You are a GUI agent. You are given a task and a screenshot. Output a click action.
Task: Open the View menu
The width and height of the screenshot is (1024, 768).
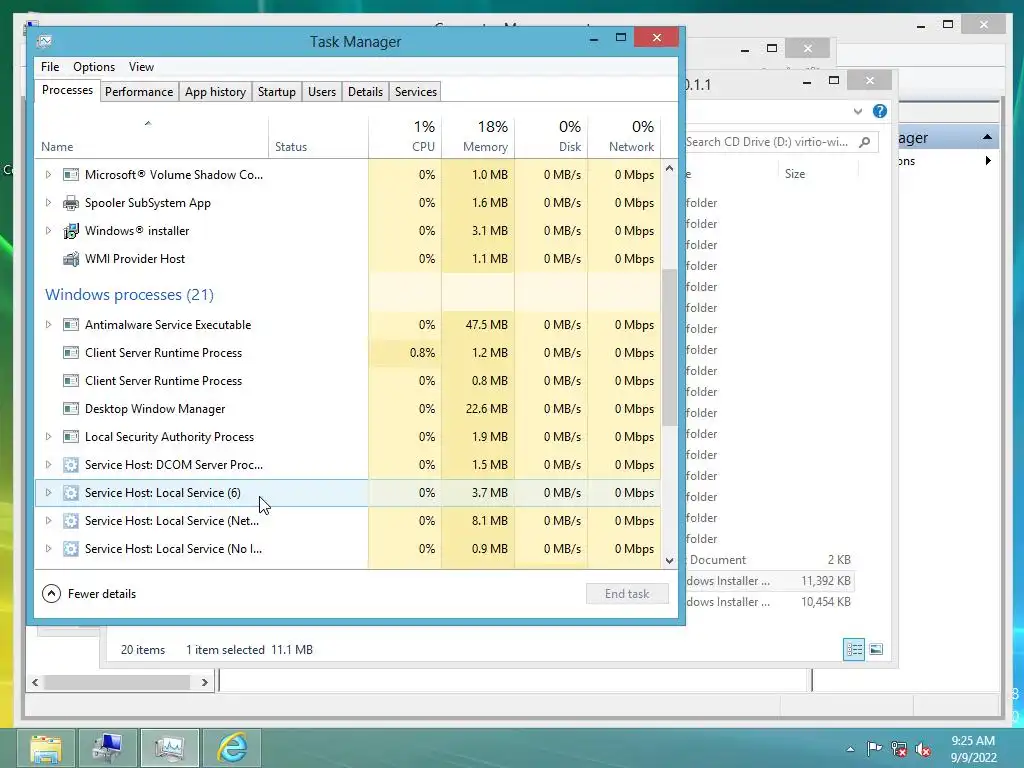pos(141,67)
